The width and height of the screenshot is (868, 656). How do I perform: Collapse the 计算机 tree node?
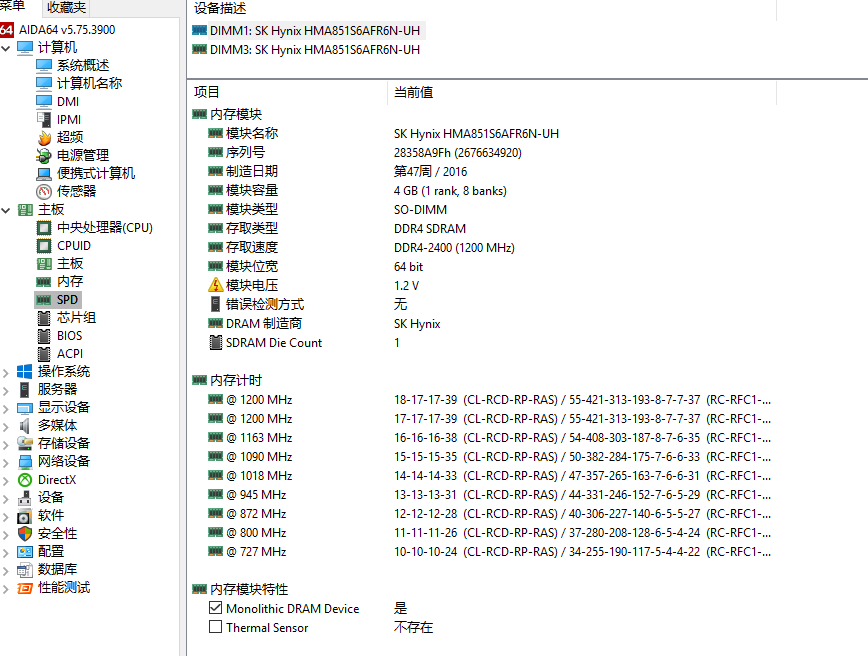(6, 48)
